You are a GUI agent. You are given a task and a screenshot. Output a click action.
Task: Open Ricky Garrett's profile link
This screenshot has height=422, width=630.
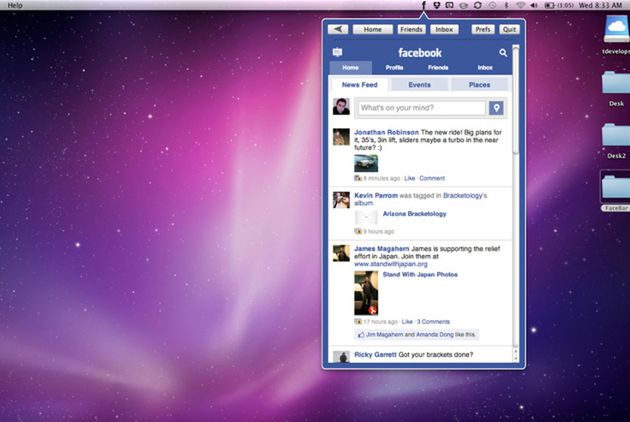coord(375,354)
